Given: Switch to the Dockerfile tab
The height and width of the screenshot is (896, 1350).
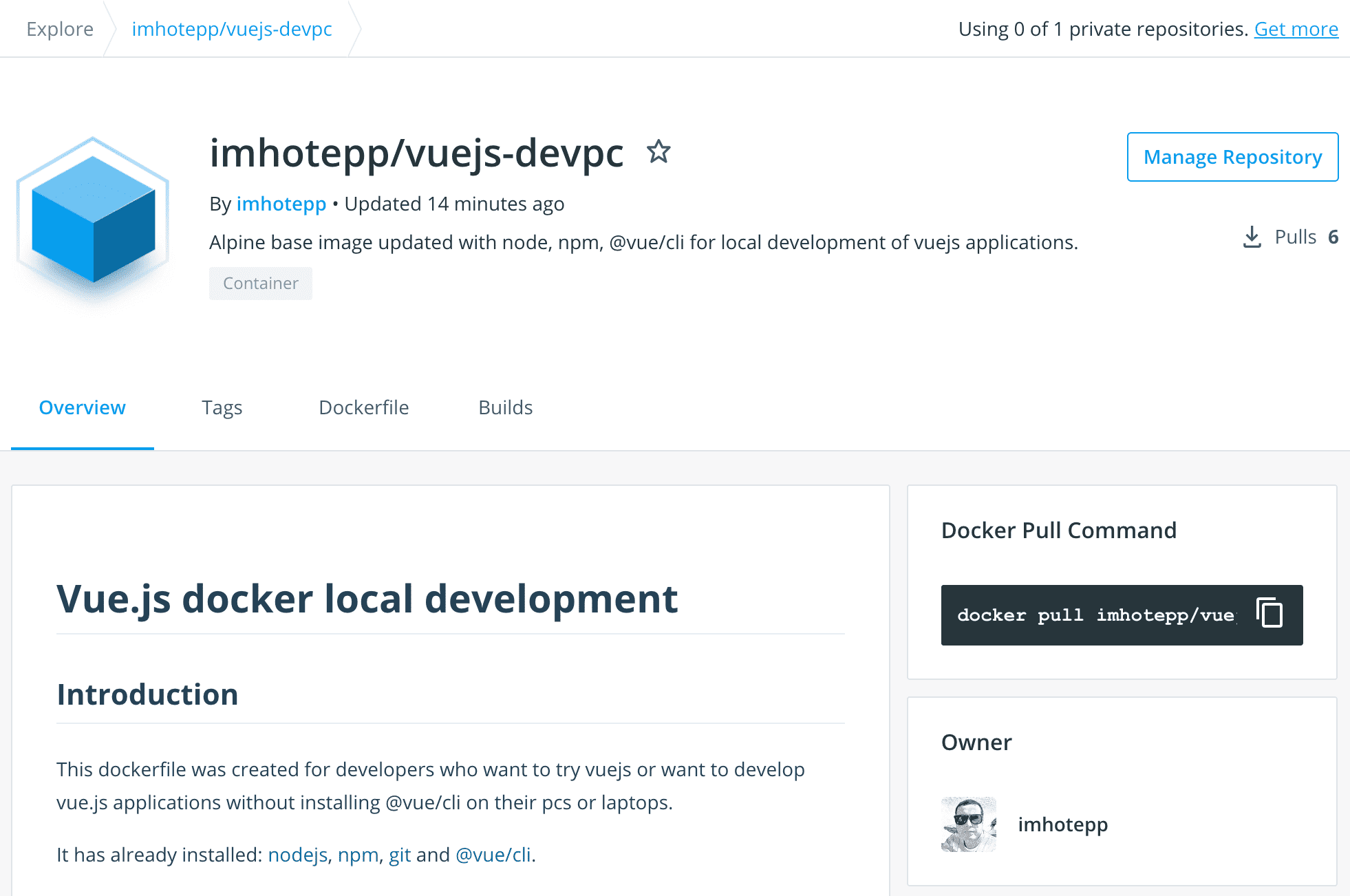Looking at the screenshot, I should coord(363,408).
